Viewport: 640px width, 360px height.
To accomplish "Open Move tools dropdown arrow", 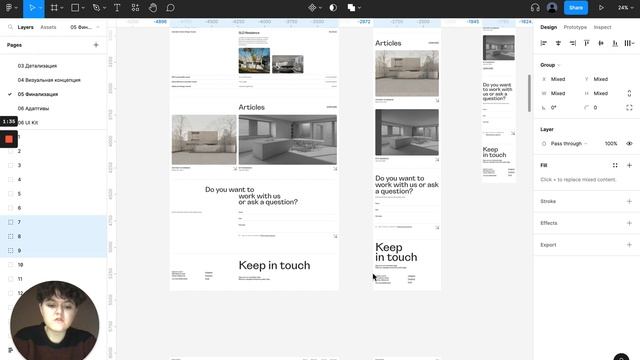I will 40,8.
